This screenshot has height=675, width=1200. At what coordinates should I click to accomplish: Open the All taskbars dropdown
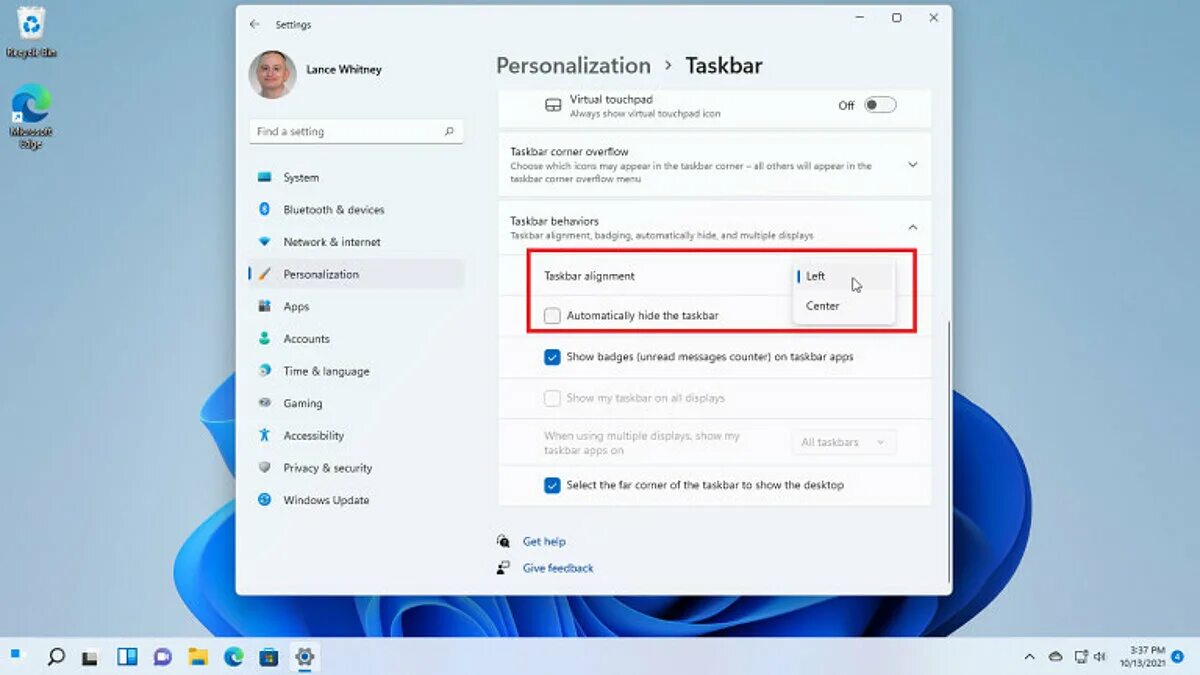point(844,442)
